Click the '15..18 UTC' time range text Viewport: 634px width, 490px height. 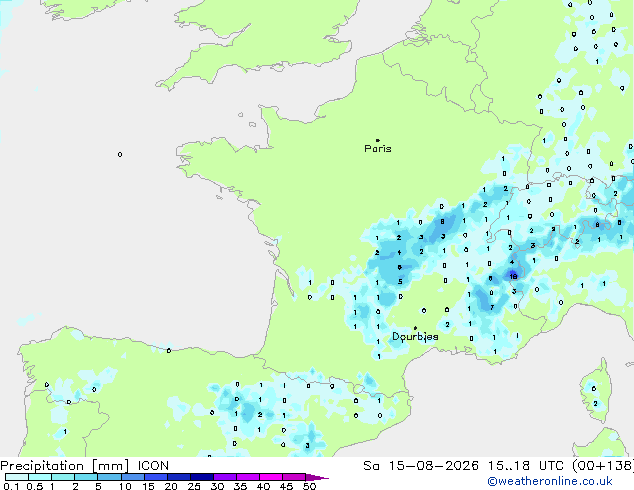pyautogui.click(x=526, y=466)
